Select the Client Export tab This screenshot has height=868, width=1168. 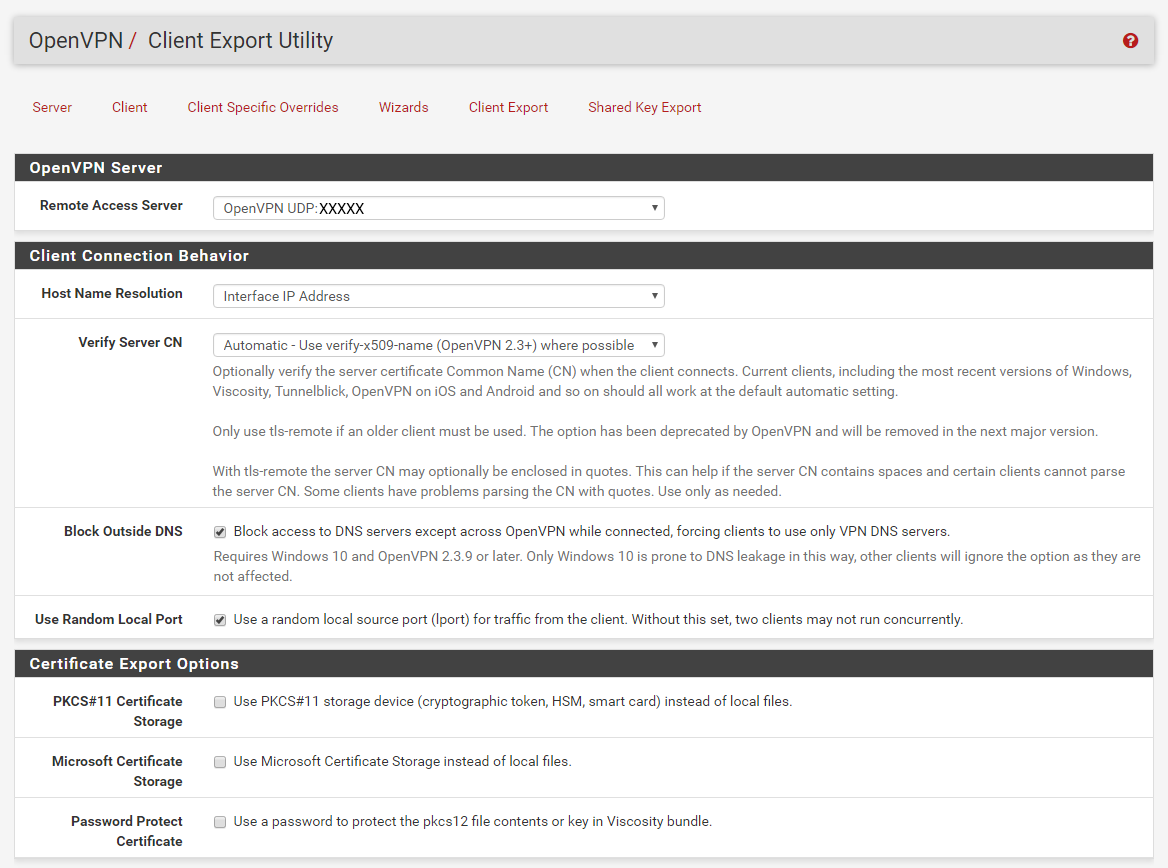click(508, 107)
